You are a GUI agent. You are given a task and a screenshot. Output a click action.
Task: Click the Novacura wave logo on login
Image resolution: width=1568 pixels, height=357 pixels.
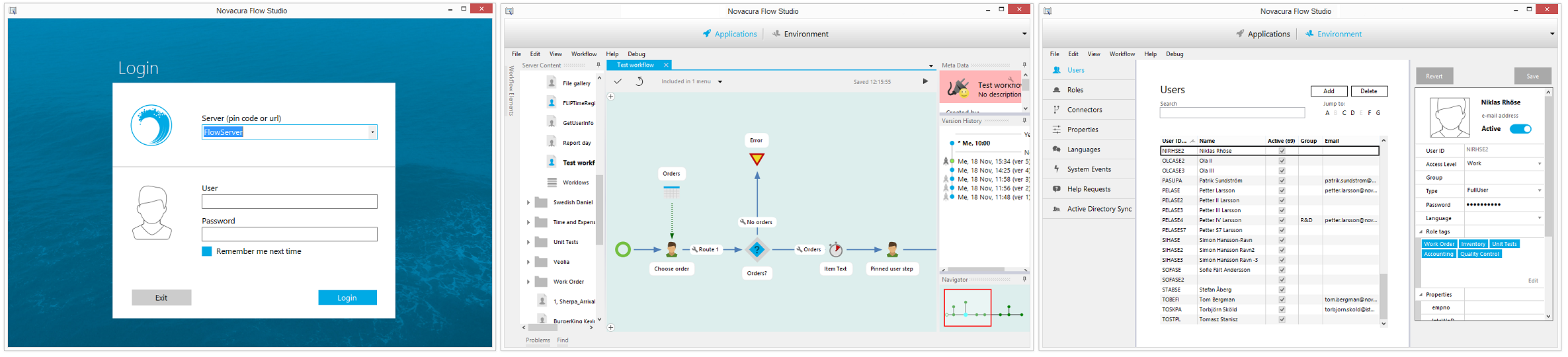(151, 125)
